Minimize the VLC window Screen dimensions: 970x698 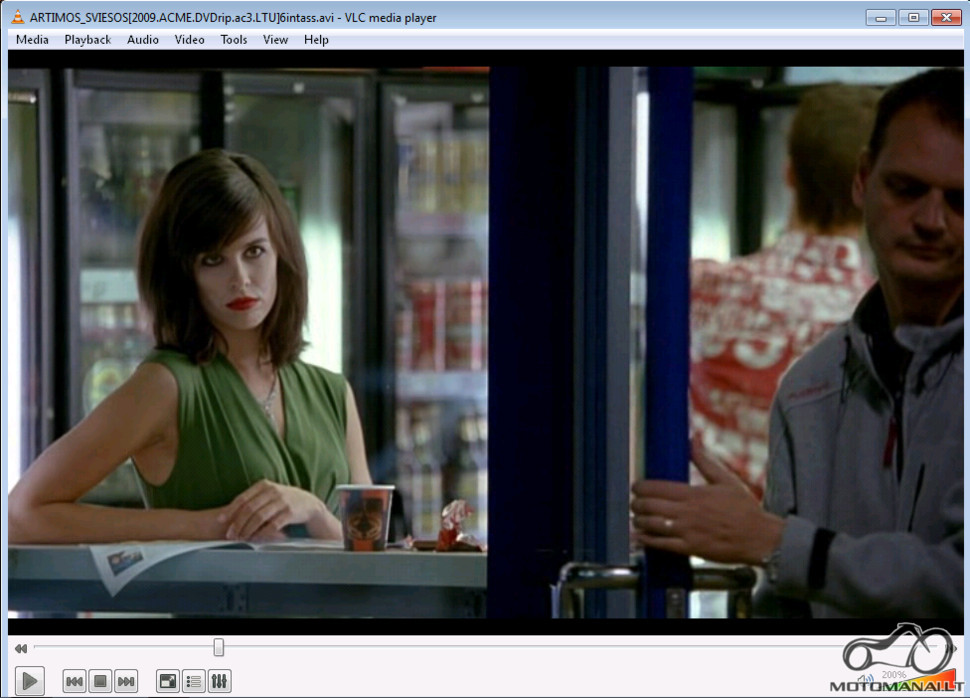tap(881, 17)
